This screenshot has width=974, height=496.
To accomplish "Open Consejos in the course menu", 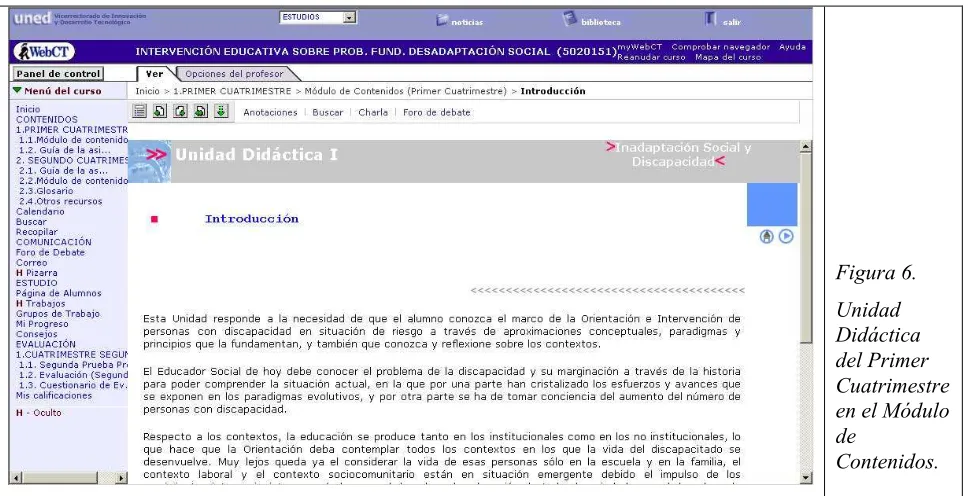I will pyautogui.click(x=37, y=334).
